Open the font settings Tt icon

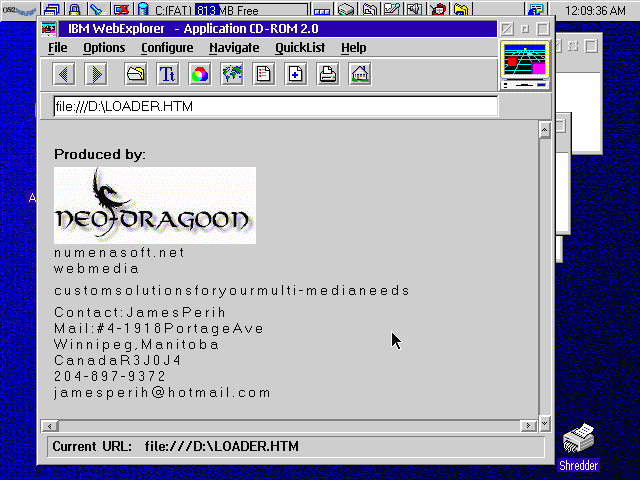click(x=168, y=74)
